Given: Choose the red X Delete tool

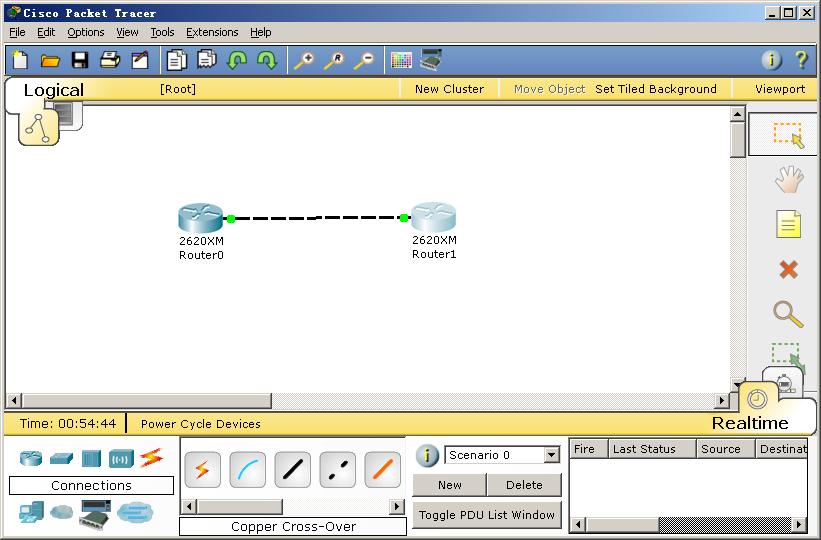Looking at the screenshot, I should click(x=789, y=270).
